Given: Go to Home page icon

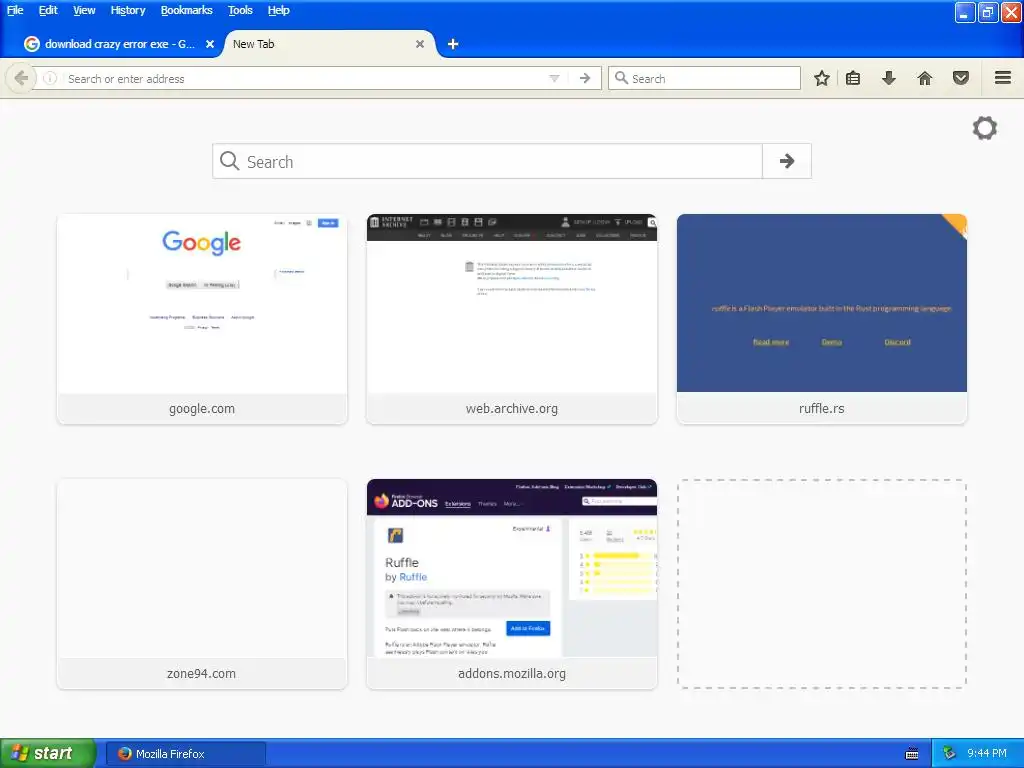Looking at the screenshot, I should pos(924,78).
